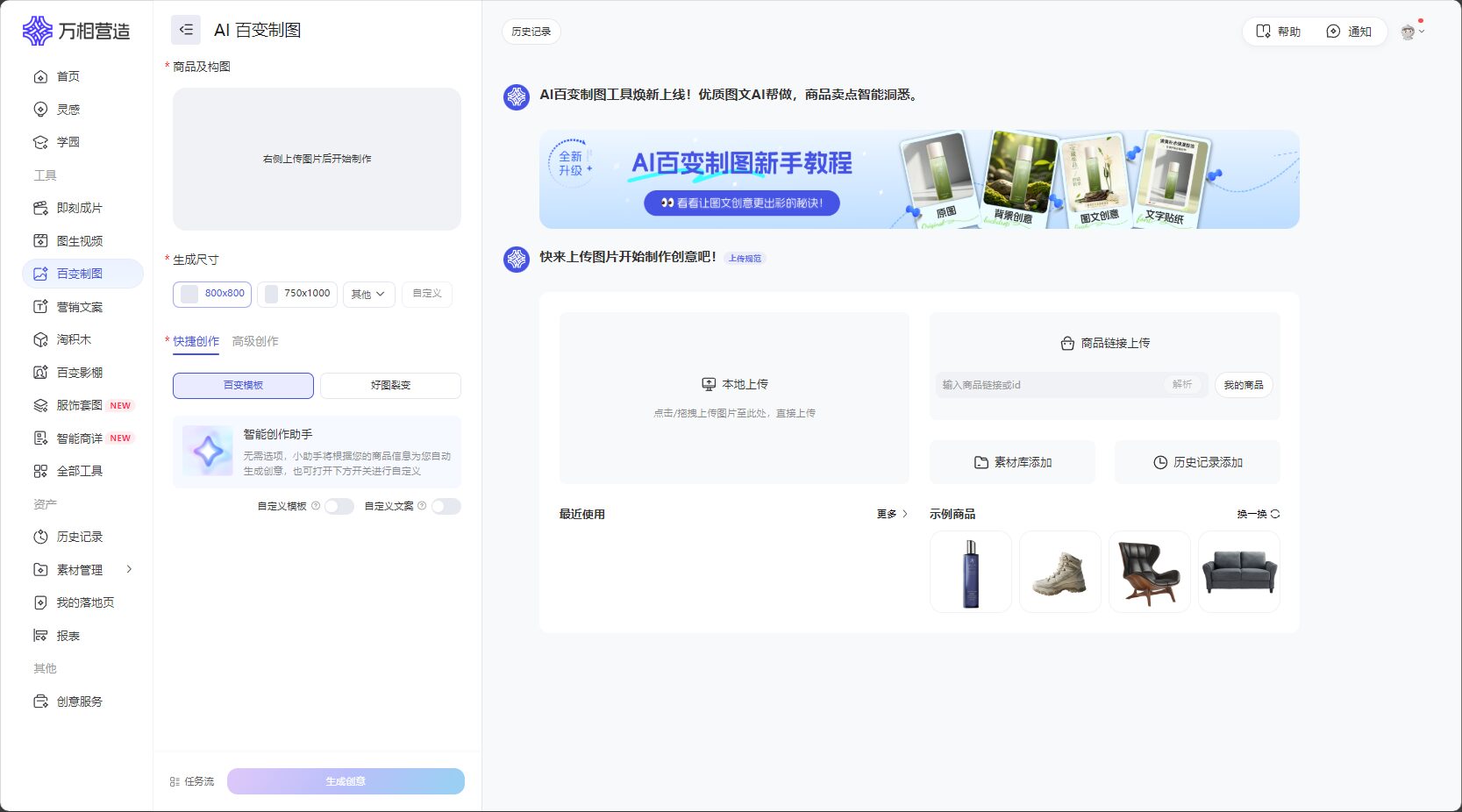Image resolution: width=1462 pixels, height=812 pixels.
Task: Click 历史记录 button at top
Action: 531,32
